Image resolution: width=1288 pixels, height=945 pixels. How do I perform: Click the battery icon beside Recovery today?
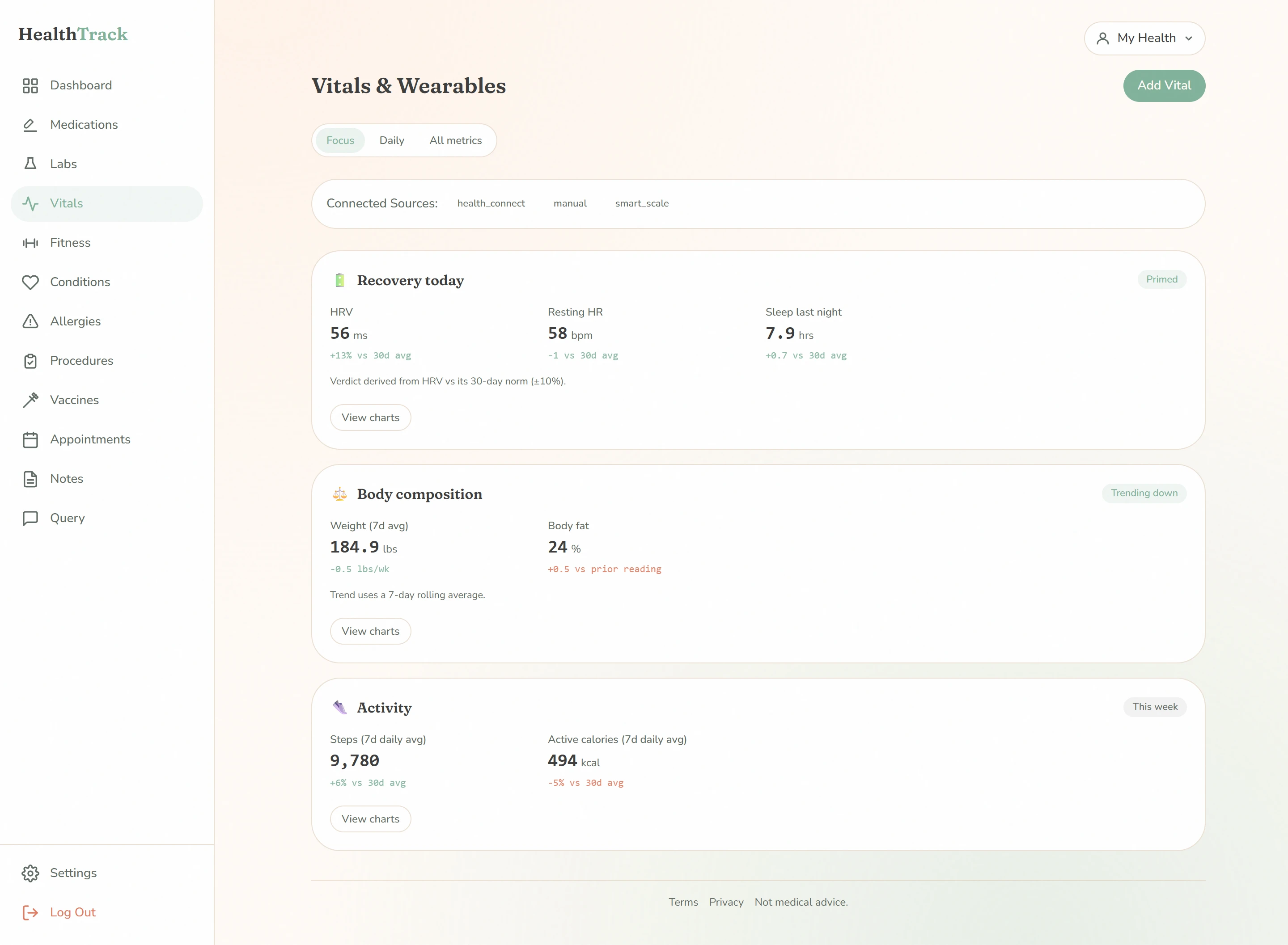340,280
